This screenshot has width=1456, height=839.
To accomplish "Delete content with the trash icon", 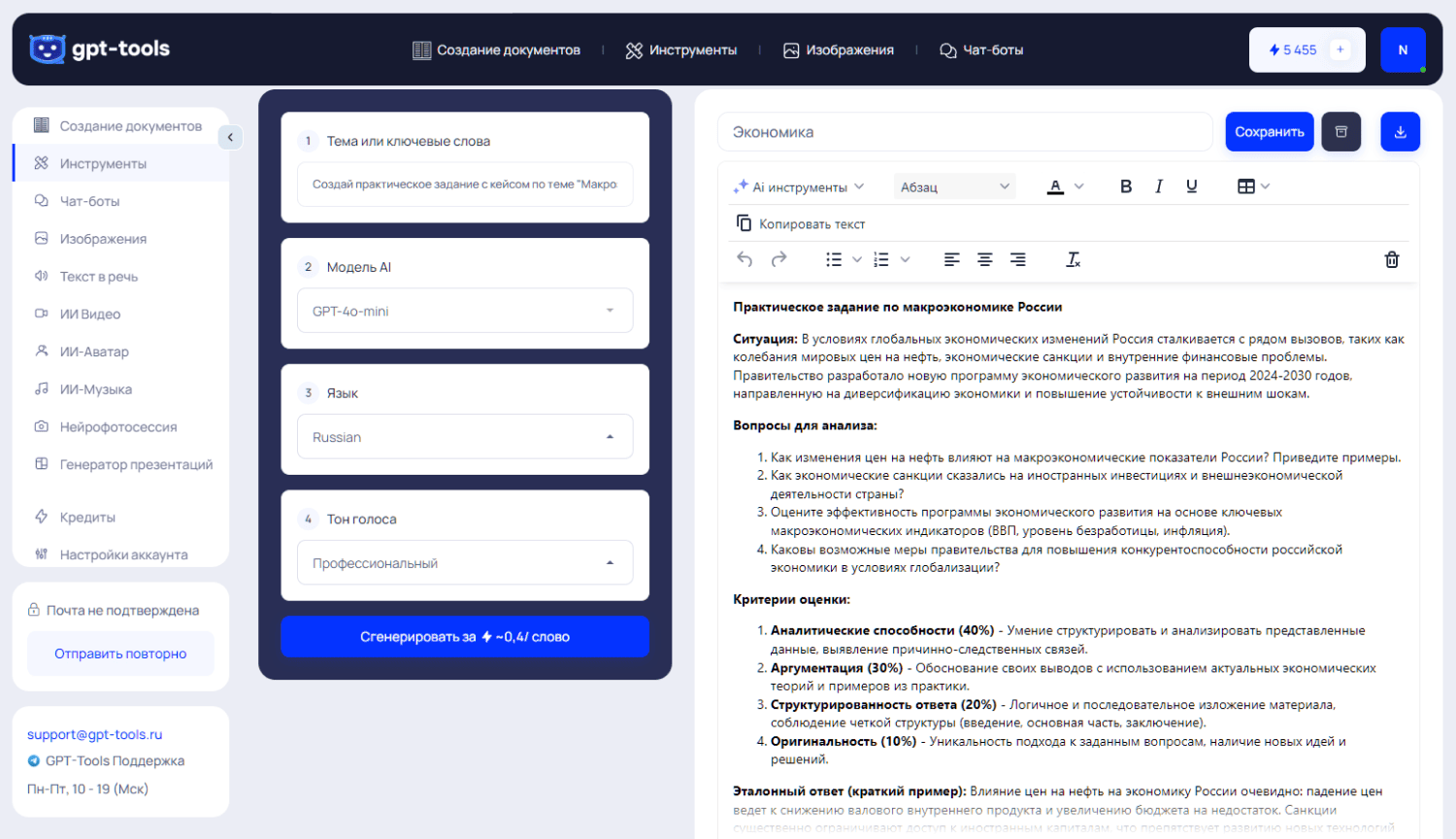I will coord(1391,259).
